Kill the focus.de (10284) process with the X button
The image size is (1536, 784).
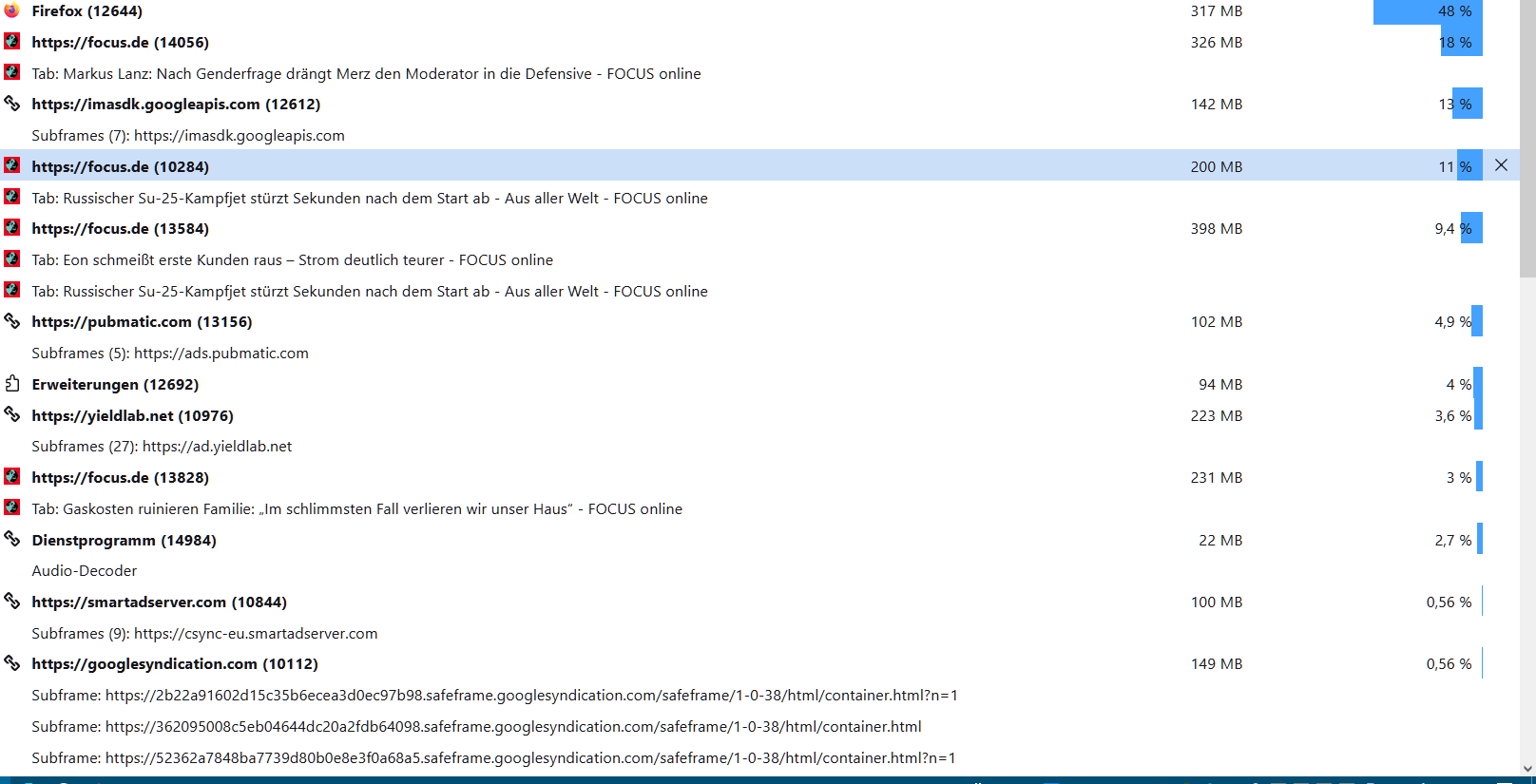(1501, 165)
